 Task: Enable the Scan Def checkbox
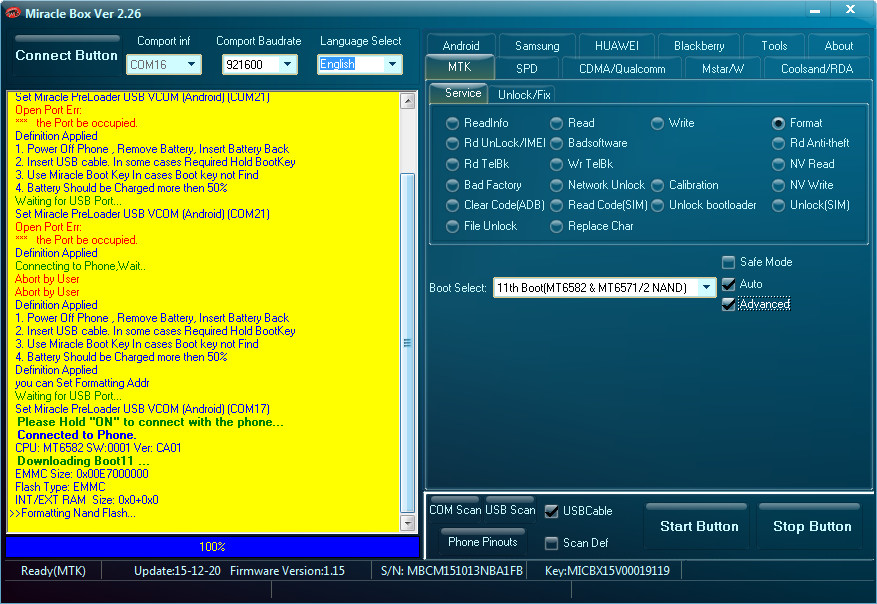(551, 543)
